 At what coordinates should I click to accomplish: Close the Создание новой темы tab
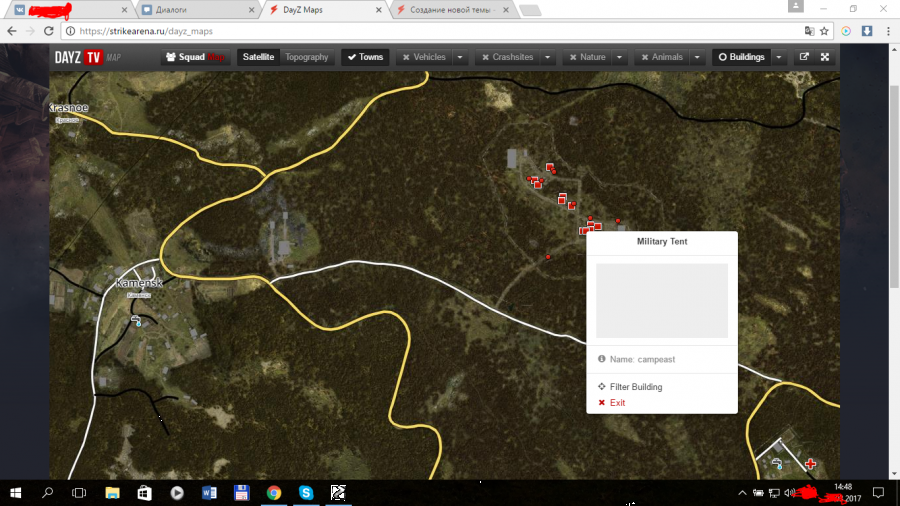(x=506, y=10)
